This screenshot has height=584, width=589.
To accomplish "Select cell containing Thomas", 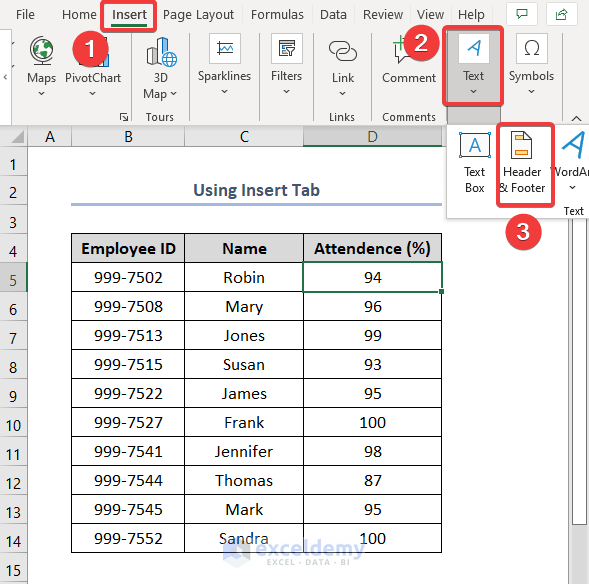I will [x=244, y=480].
